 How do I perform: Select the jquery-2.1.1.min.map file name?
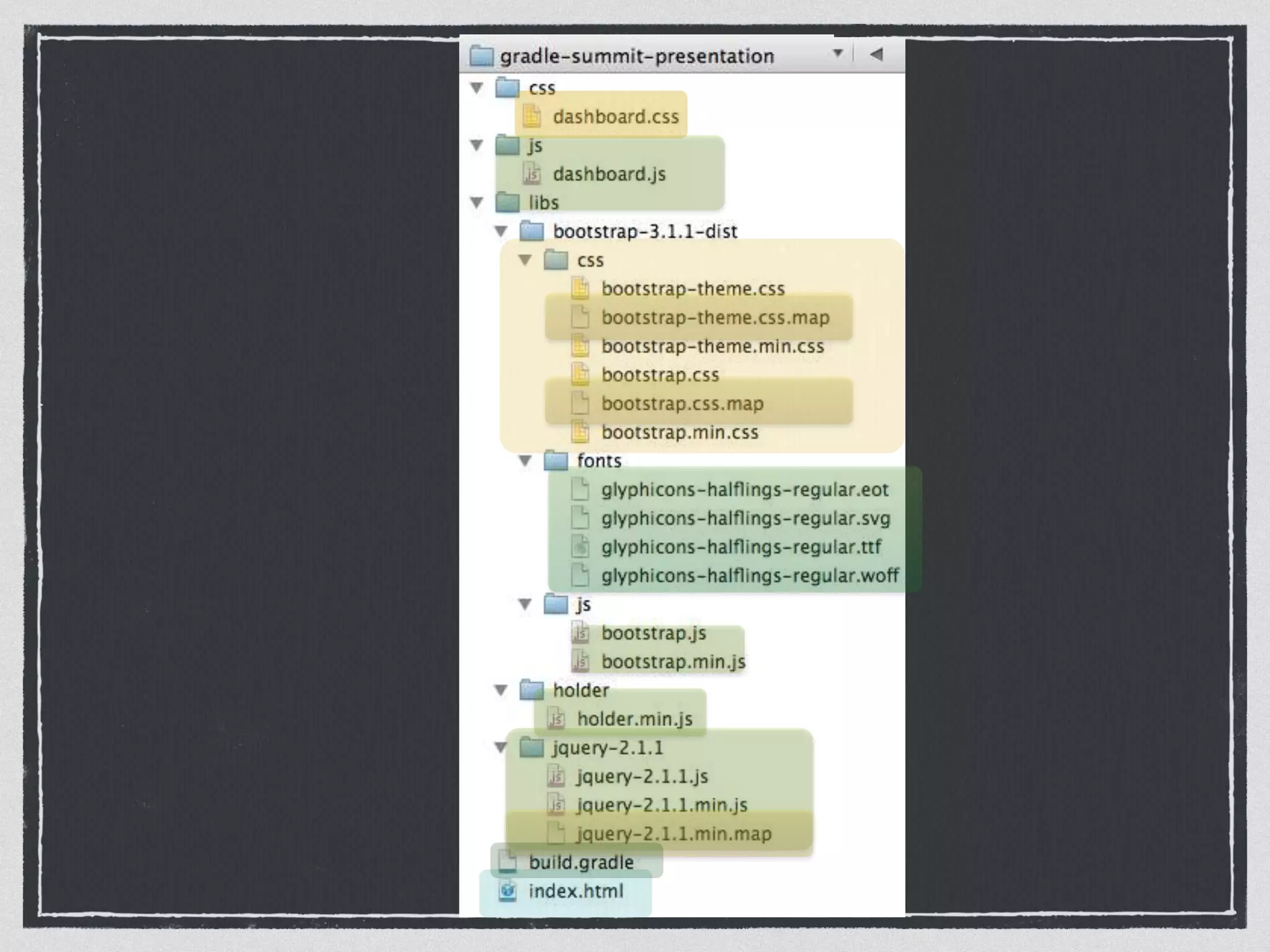pyautogui.click(x=674, y=834)
